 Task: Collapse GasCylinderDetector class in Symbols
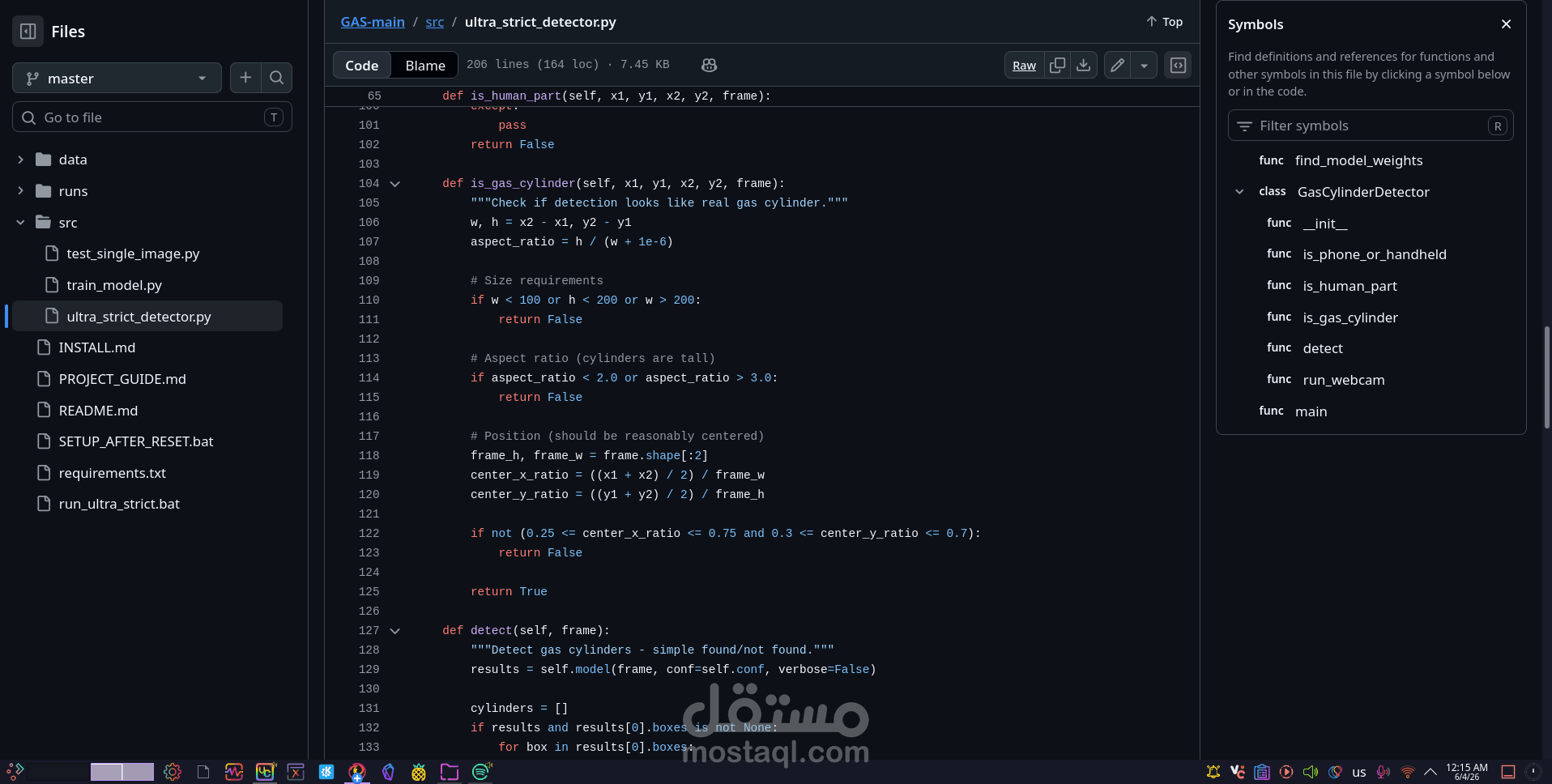1239,192
